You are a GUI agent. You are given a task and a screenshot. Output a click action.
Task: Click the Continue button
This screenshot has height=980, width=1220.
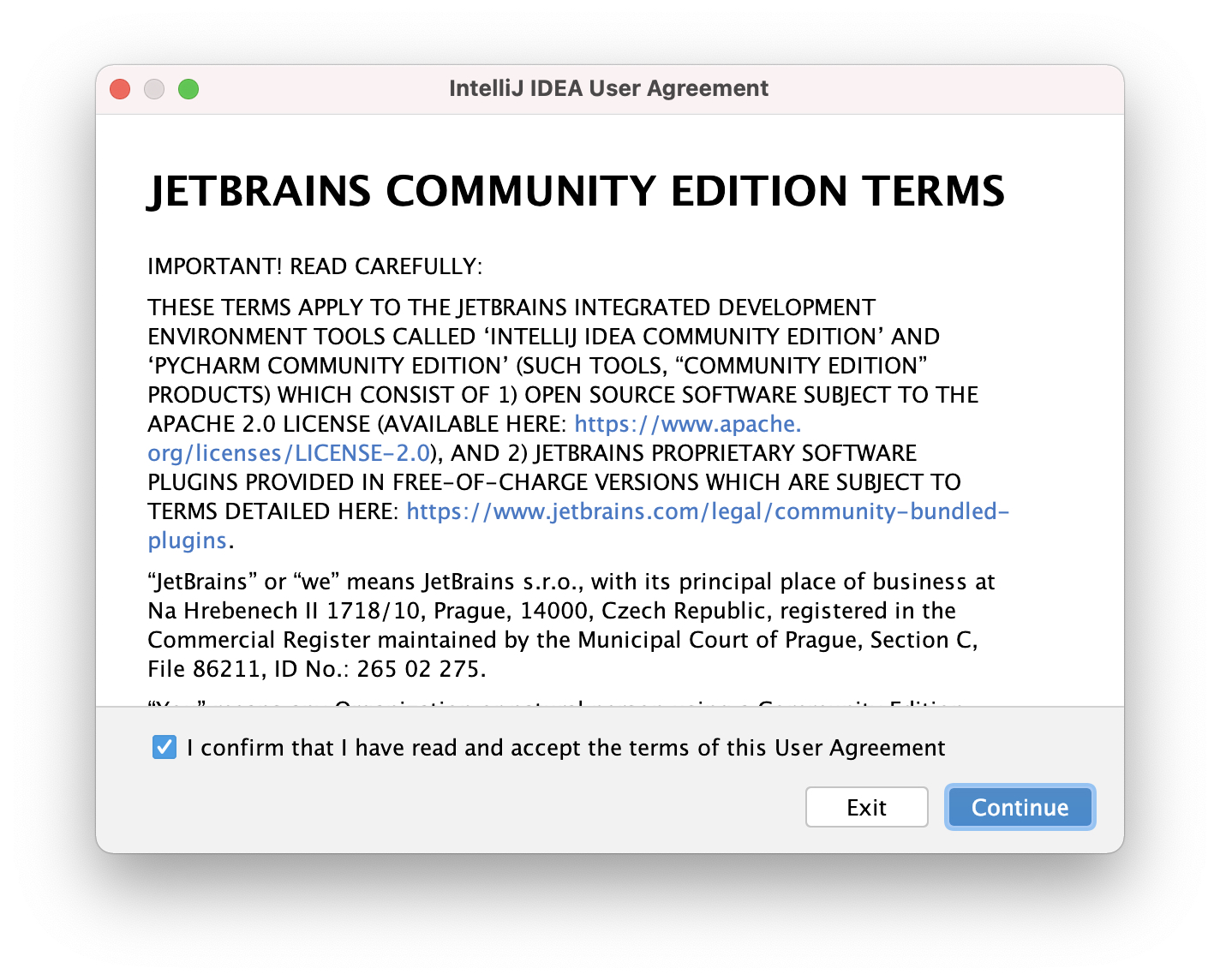point(1020,807)
